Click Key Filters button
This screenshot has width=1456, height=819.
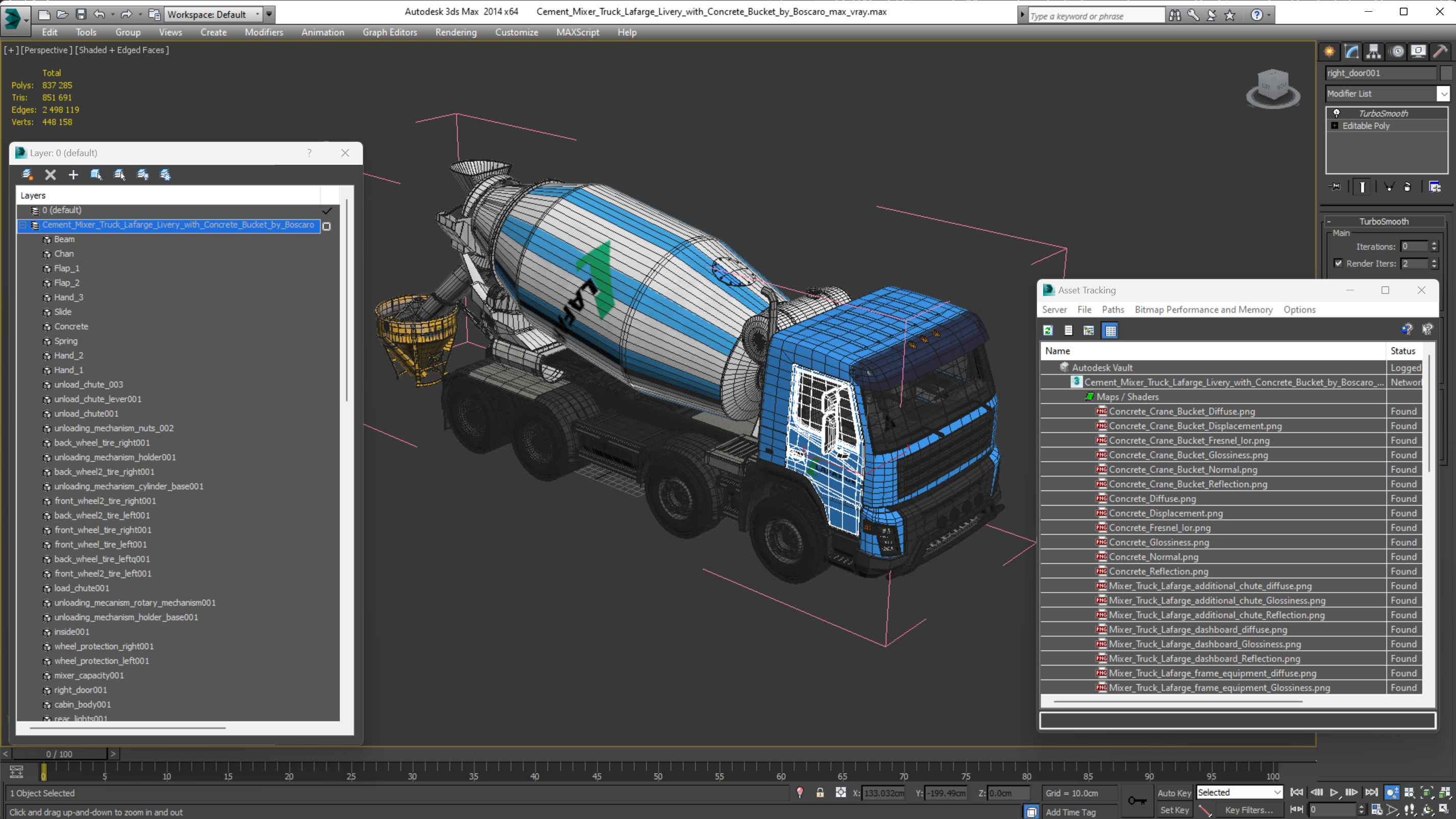point(1249,810)
